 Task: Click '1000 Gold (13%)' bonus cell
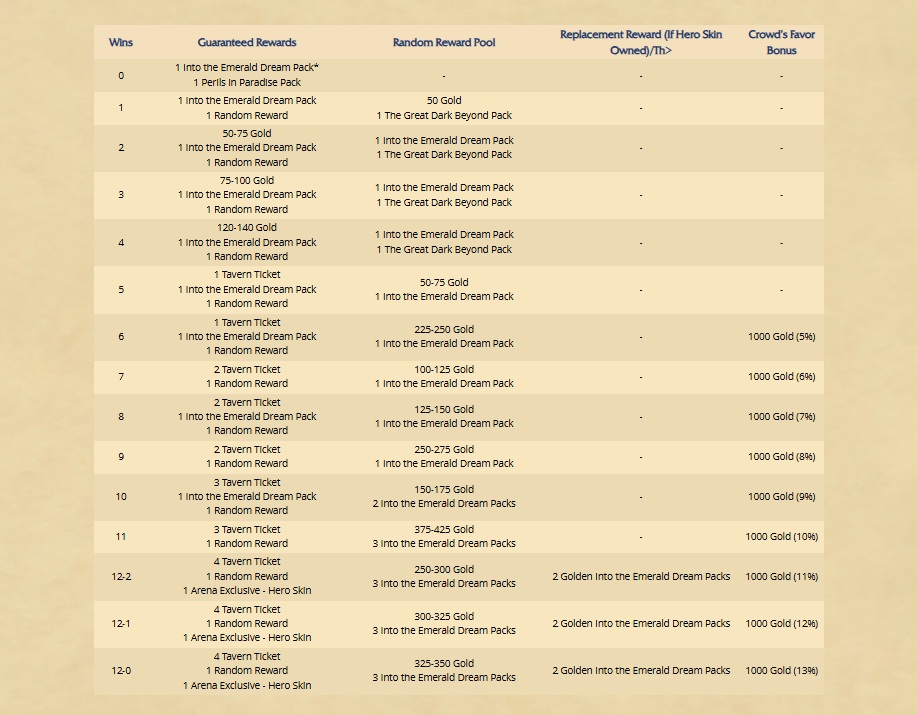781,670
